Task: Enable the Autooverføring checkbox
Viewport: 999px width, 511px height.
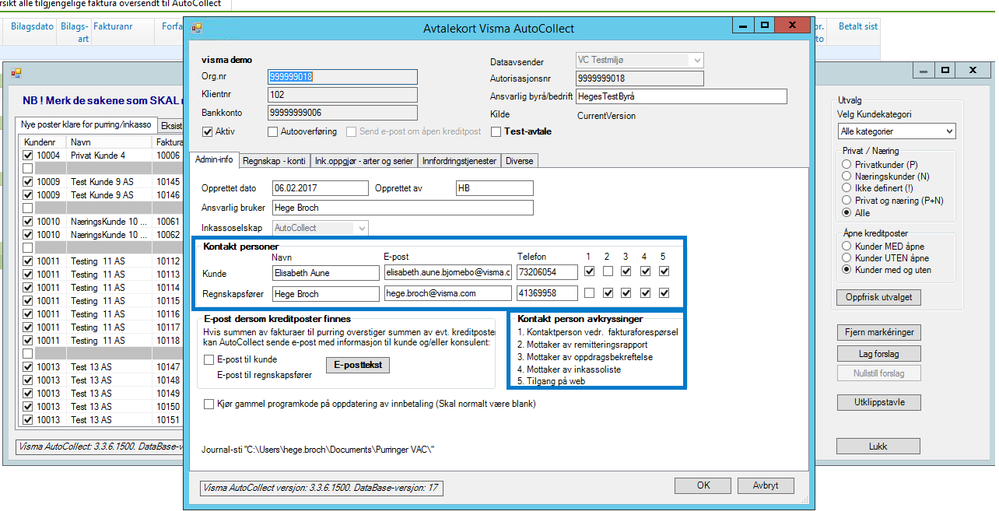Action: pos(273,132)
